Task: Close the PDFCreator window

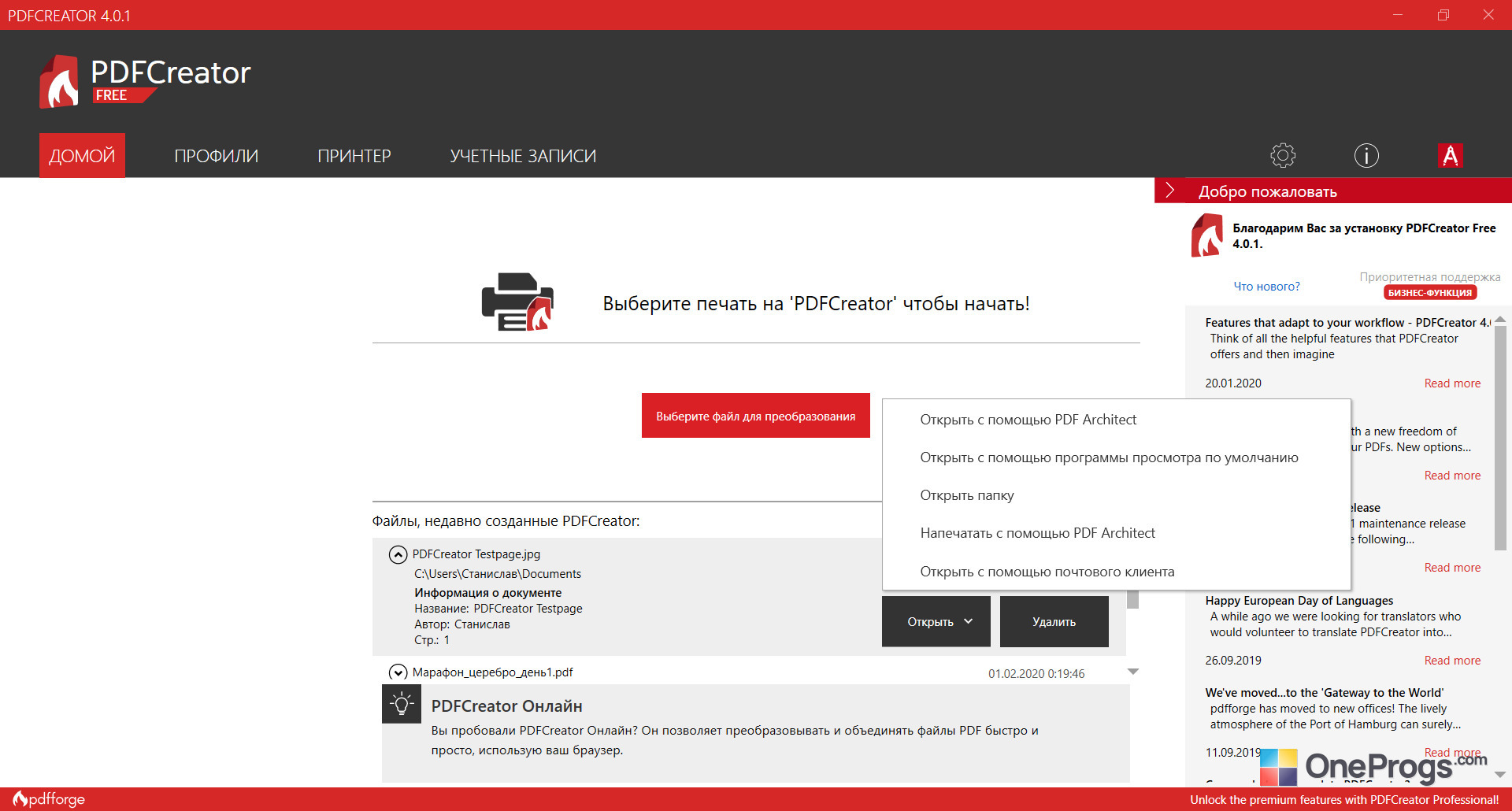Action: 1488,15
